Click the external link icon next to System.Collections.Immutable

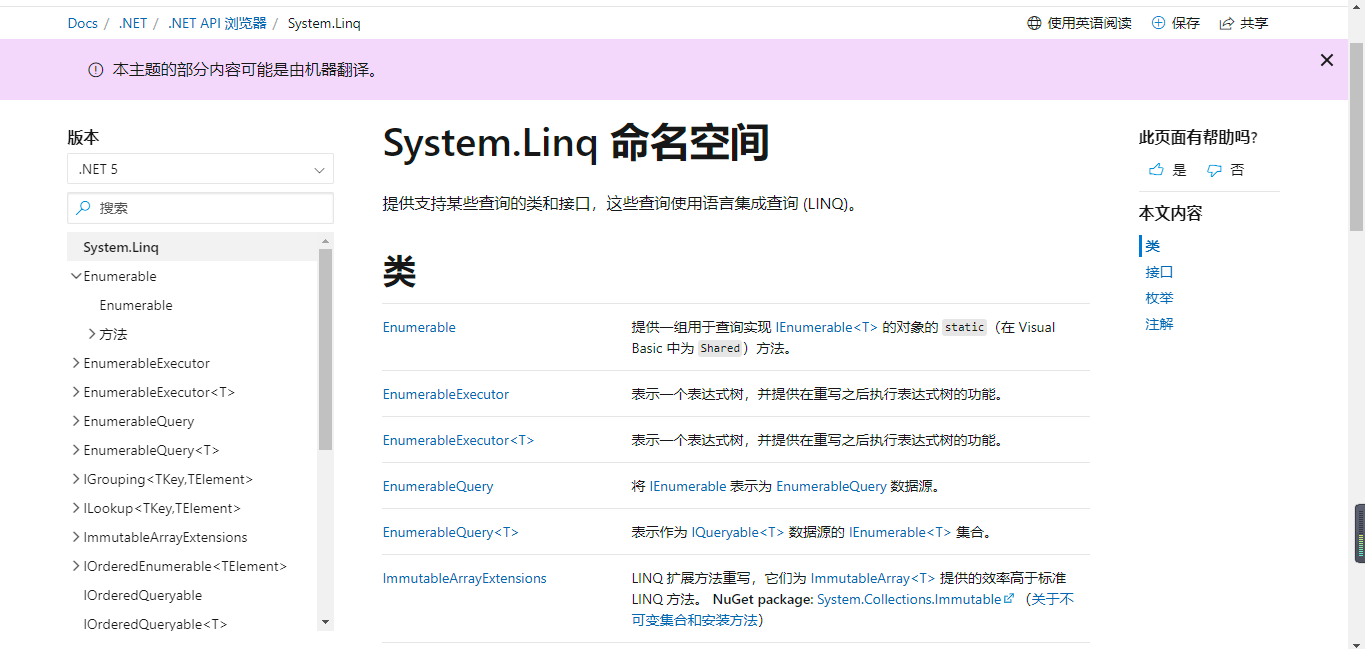(x=1007, y=598)
